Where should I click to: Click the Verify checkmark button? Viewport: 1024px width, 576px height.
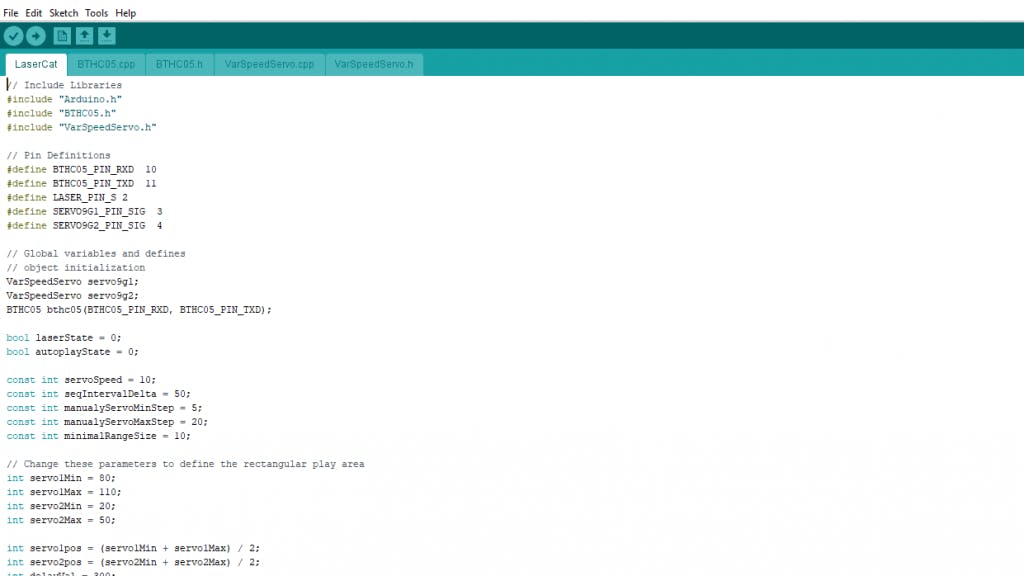coord(13,36)
